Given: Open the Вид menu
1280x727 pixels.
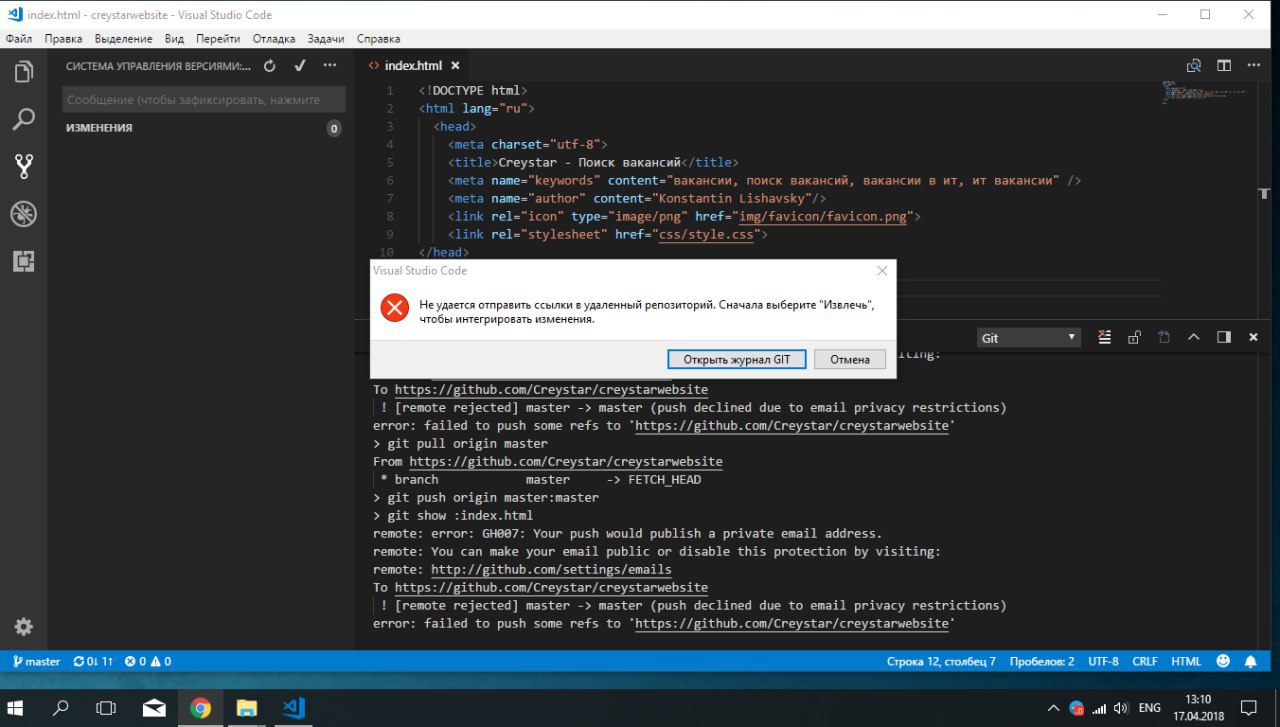Looking at the screenshot, I should [174, 39].
